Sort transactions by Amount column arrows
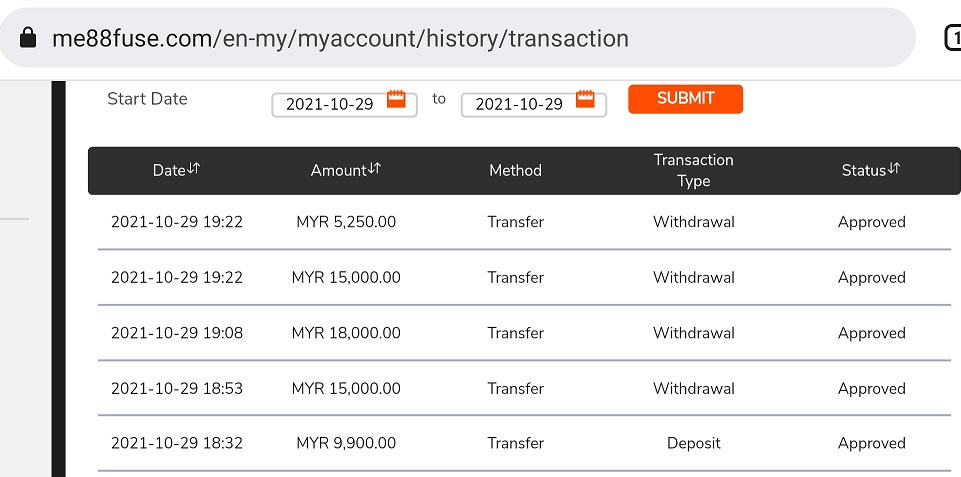The width and height of the screenshot is (961, 477). pyautogui.click(x=374, y=169)
